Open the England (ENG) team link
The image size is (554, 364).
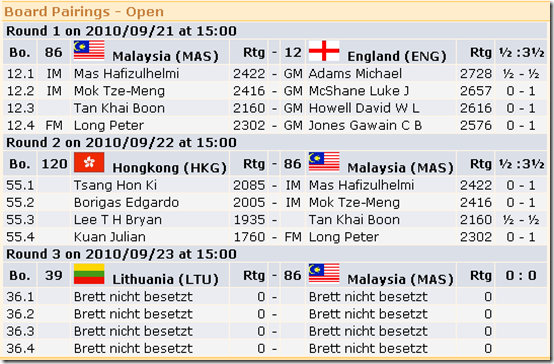(x=397, y=56)
